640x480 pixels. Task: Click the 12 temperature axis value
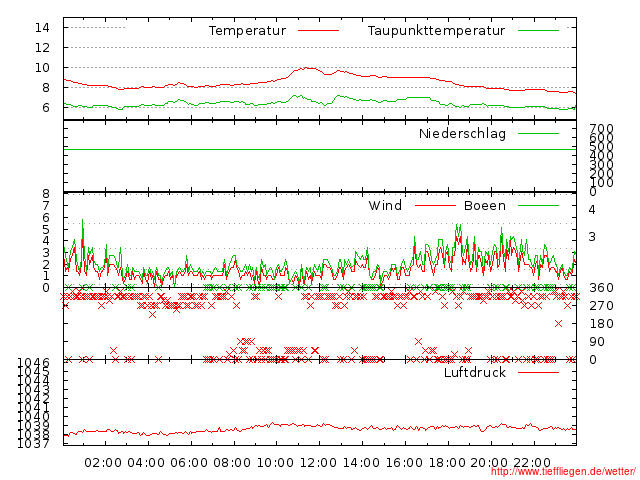click(x=42, y=48)
